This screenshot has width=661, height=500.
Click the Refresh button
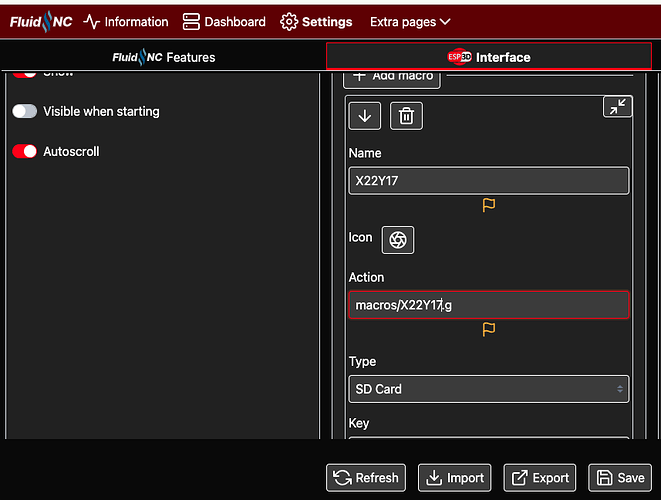[x=366, y=478]
